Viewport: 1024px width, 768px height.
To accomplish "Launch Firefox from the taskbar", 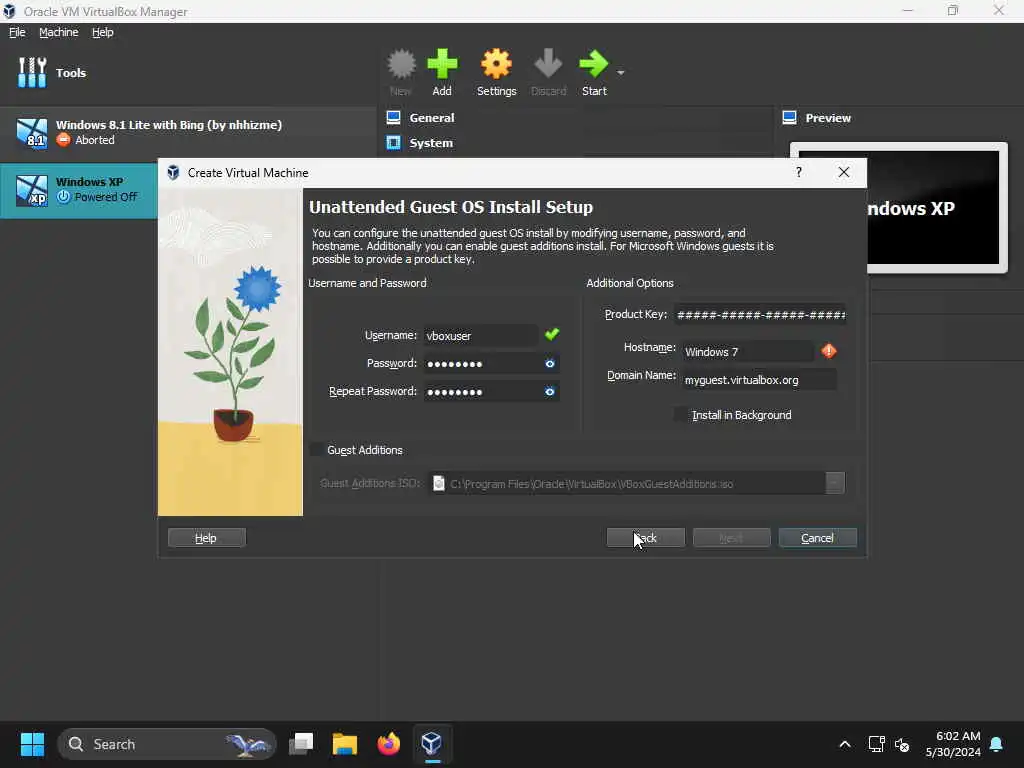I will pos(389,744).
